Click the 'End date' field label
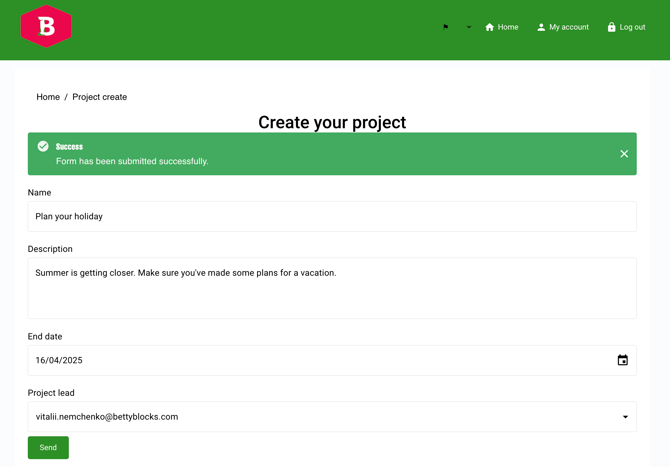 45,337
